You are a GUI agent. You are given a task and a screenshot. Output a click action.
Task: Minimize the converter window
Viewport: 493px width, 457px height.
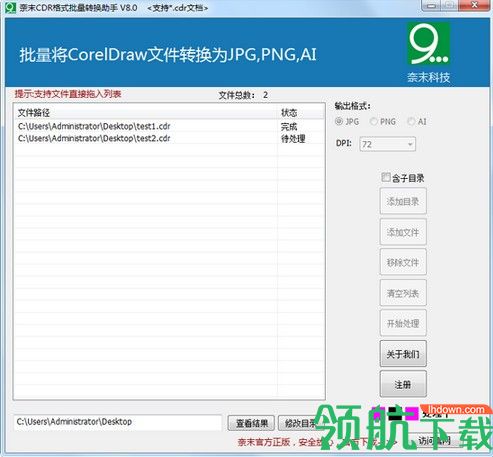tap(431, 5)
